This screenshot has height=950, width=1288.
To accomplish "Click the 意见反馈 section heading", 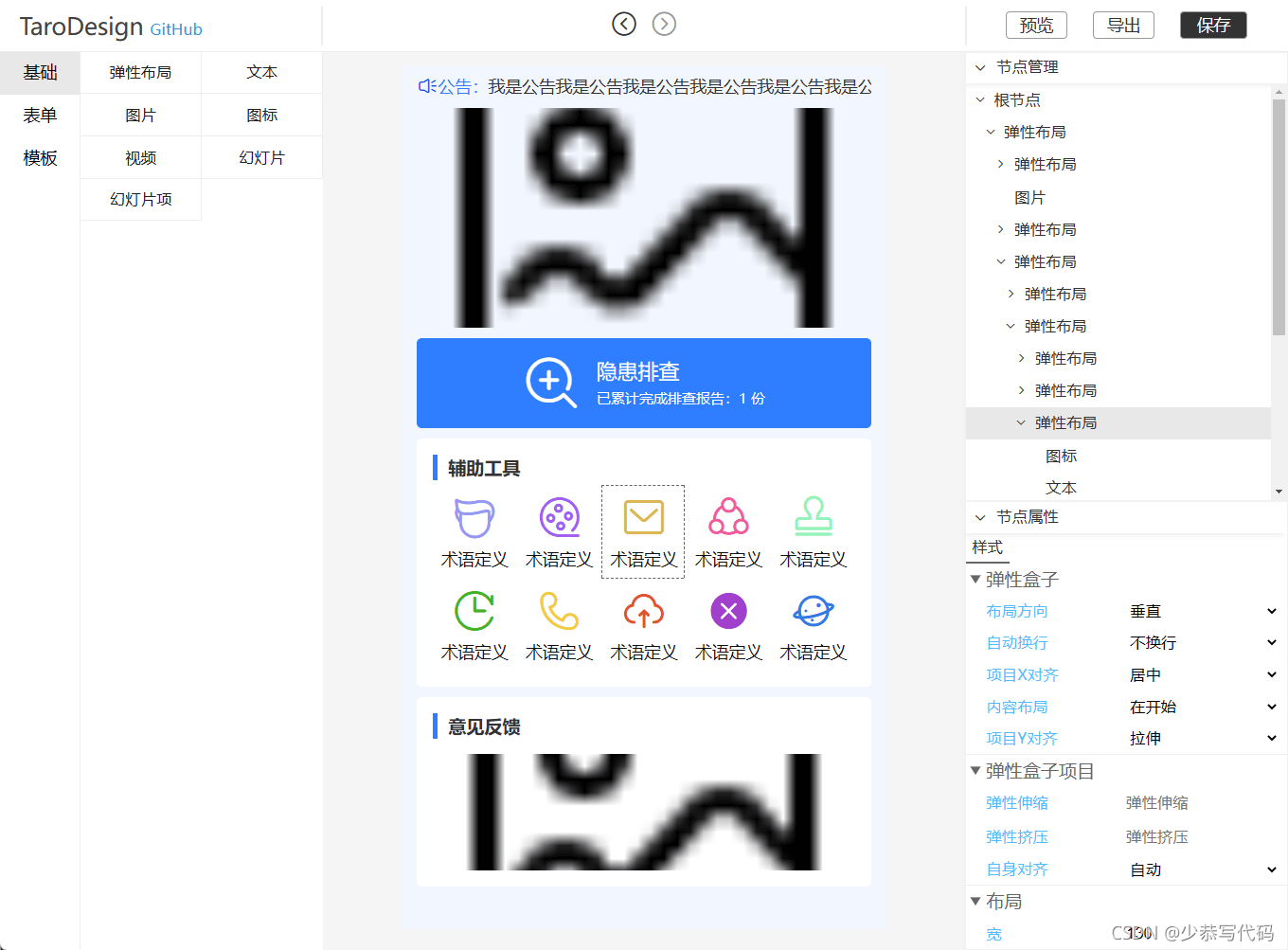I will pos(484,726).
